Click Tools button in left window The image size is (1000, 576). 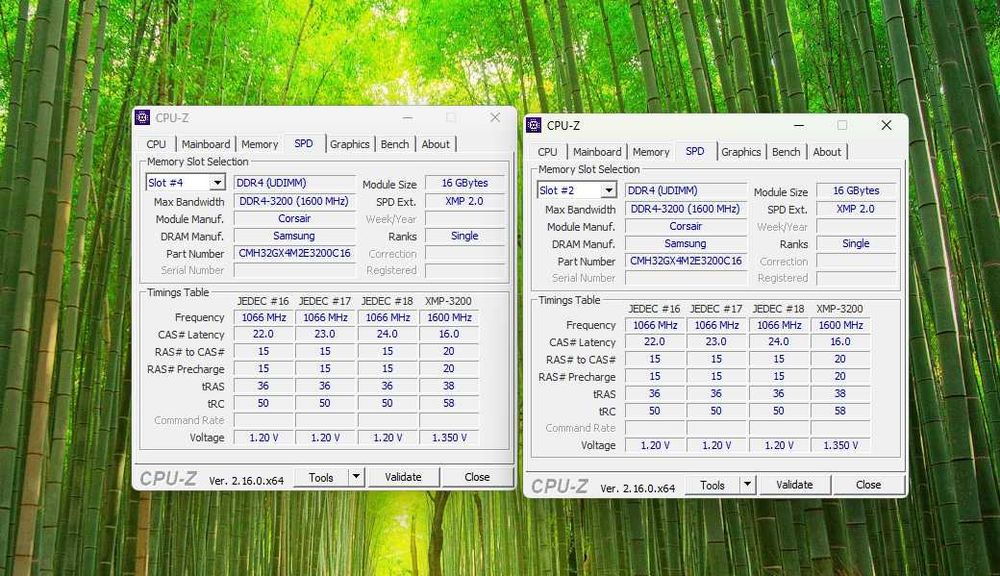(321, 477)
